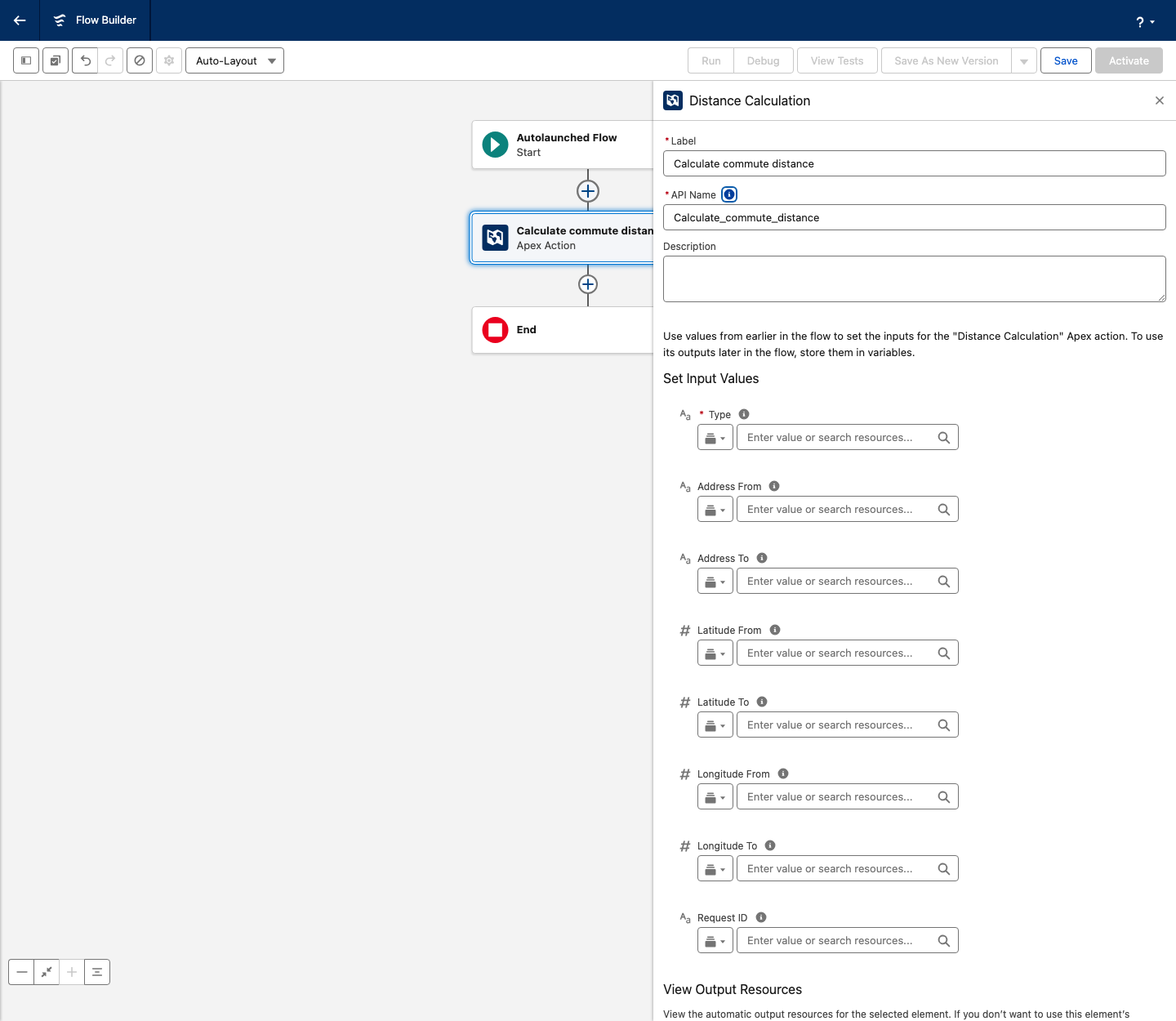Screen dimensions: 1176x1021
Task: Open Request ID resource picker dropdown
Action: 715,941
